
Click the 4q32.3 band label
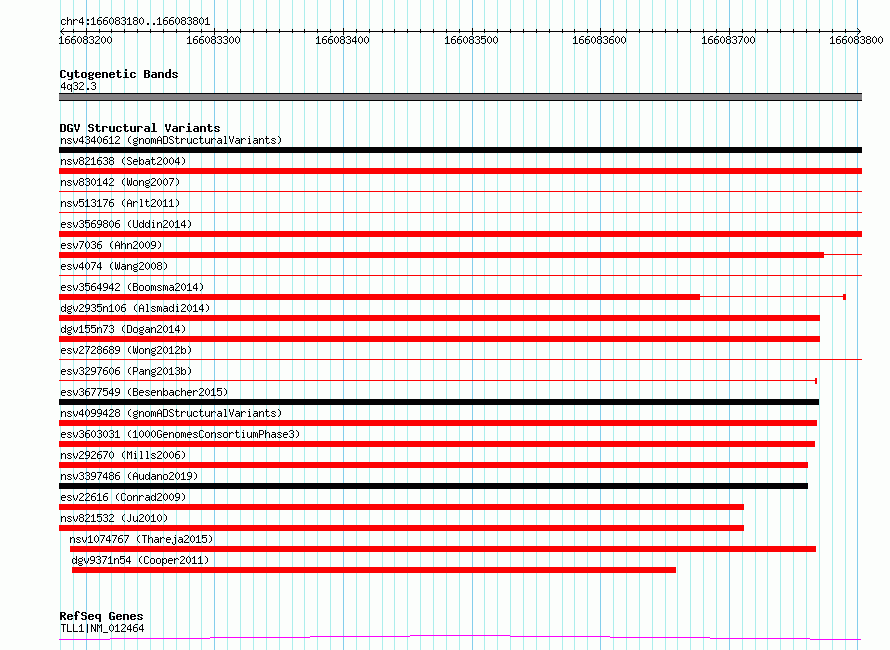78,86
